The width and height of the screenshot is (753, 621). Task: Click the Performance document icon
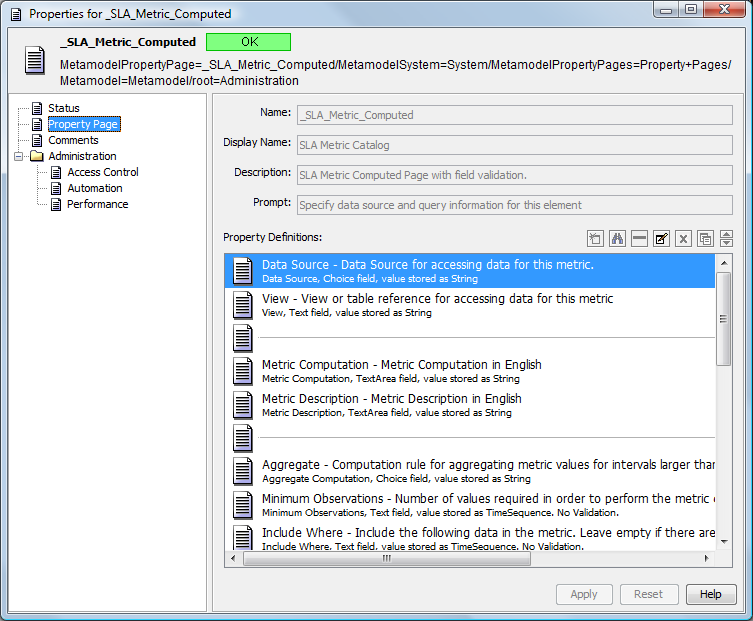pyautogui.click(x=56, y=205)
